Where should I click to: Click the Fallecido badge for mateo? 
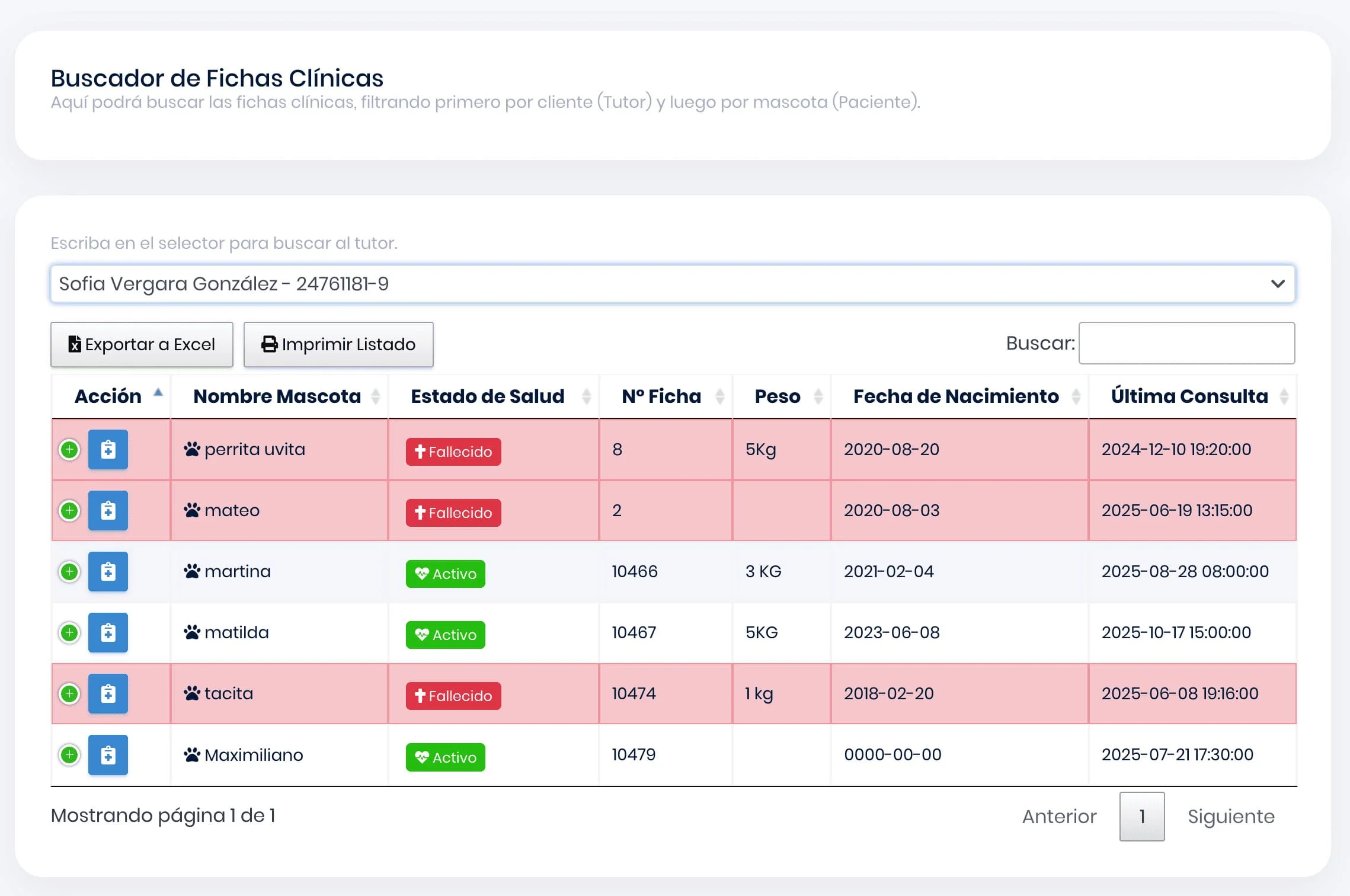(x=453, y=513)
